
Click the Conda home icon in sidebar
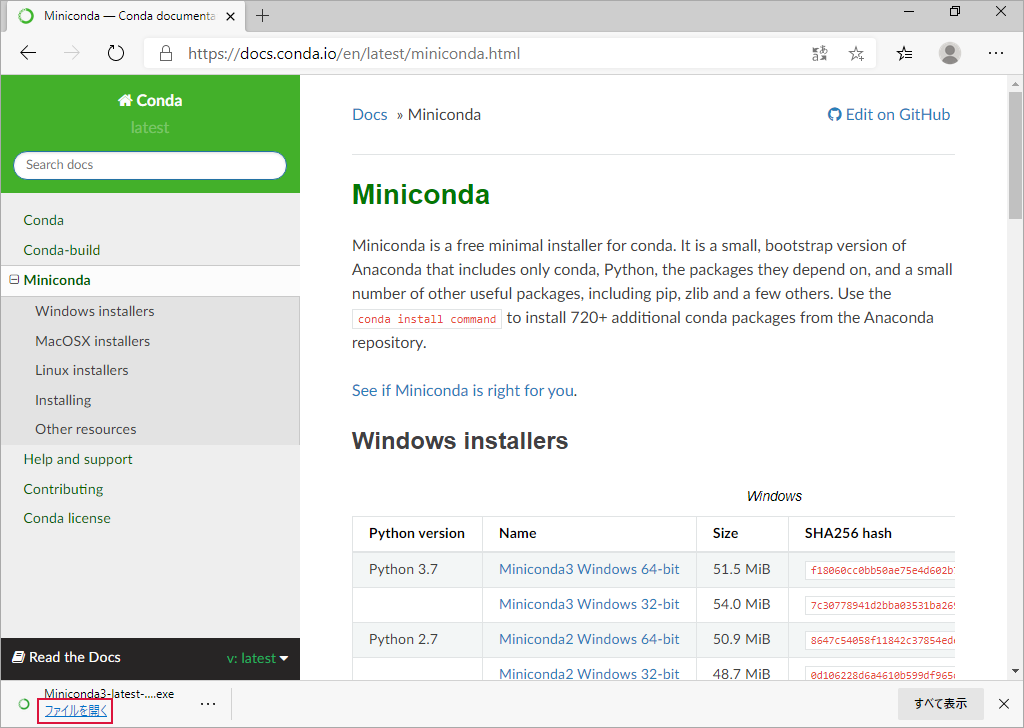click(125, 100)
